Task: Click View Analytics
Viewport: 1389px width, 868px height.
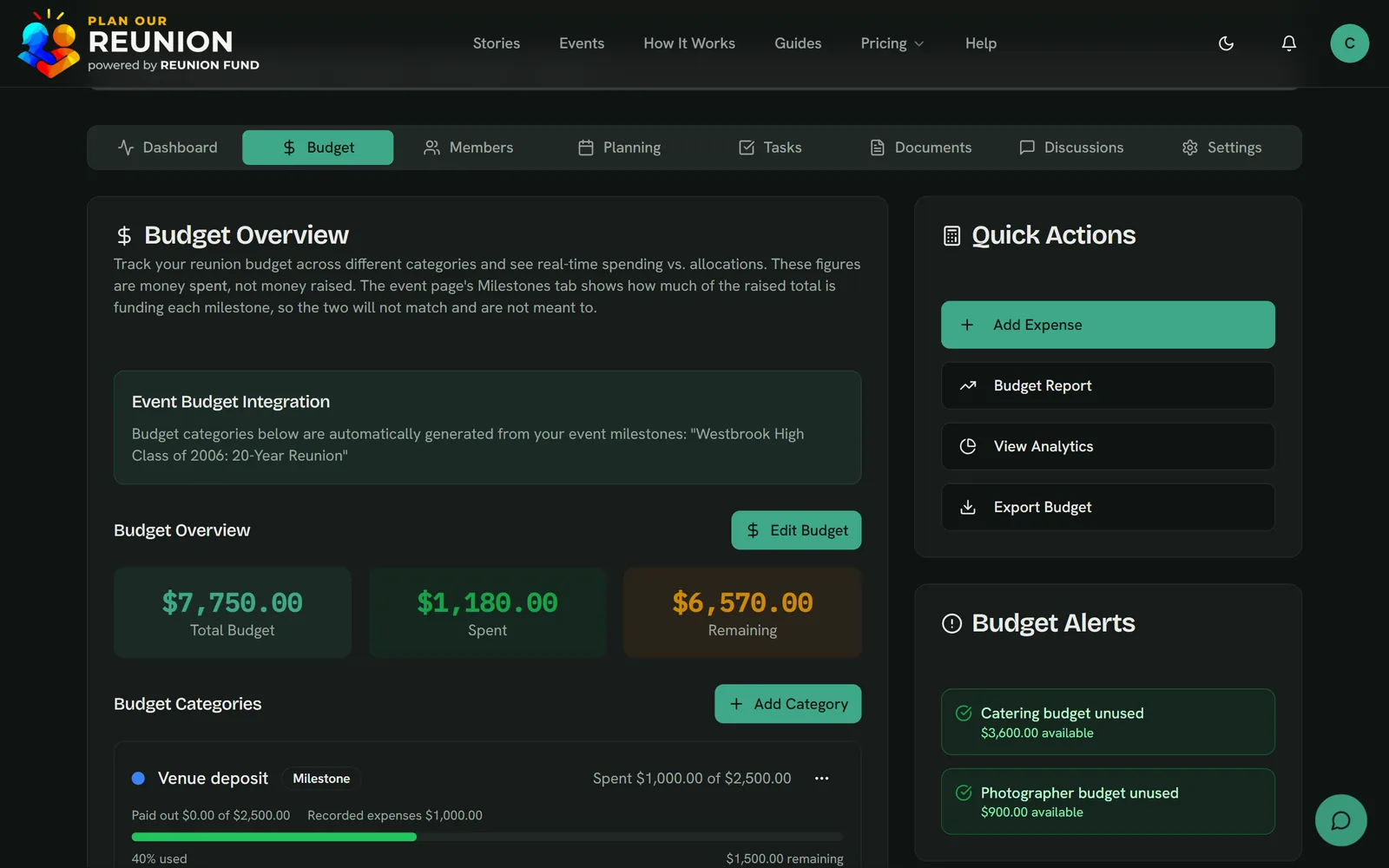Action: click(1108, 446)
